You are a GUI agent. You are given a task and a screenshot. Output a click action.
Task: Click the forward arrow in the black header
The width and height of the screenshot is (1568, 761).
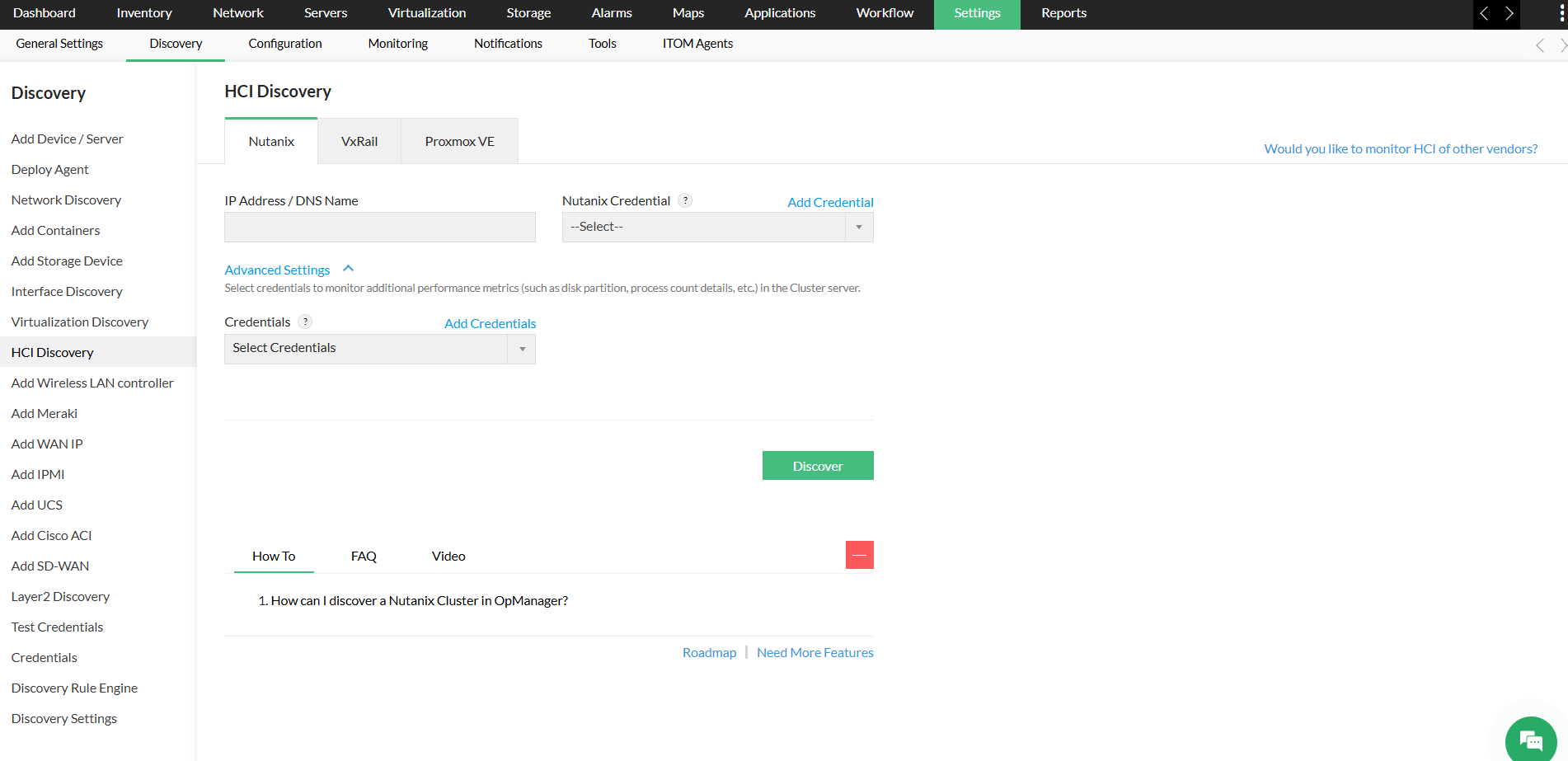pyautogui.click(x=1509, y=14)
